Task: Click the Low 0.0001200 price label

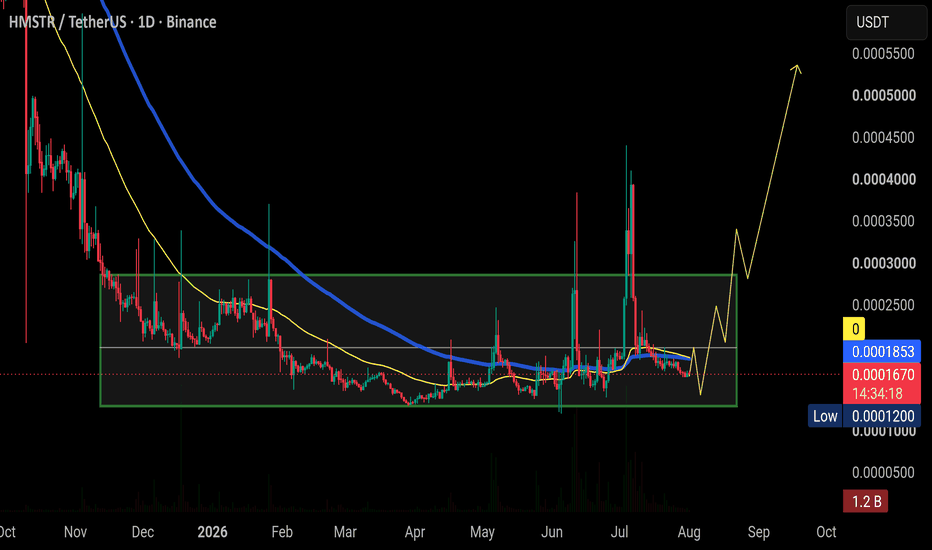Action: pyautogui.click(x=864, y=416)
